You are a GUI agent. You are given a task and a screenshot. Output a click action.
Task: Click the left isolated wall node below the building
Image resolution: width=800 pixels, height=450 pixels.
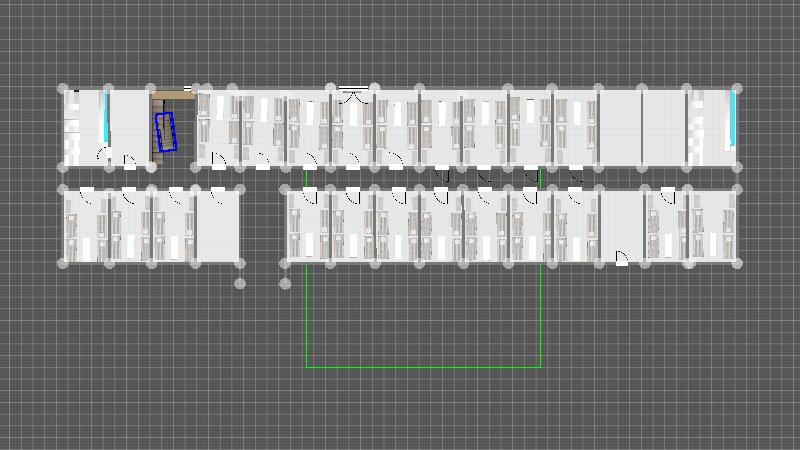tap(241, 284)
